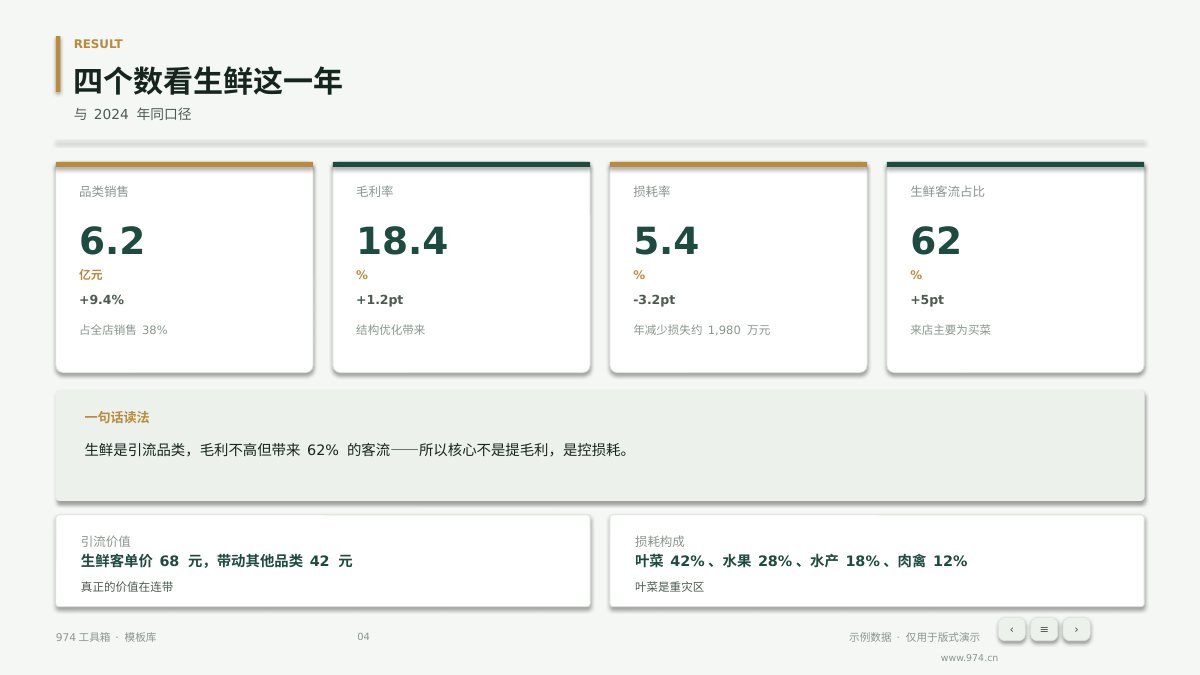This screenshot has height=675, width=1200.
Task: Select the sentence starting 生鲜是引流品类
Action: [359, 450]
